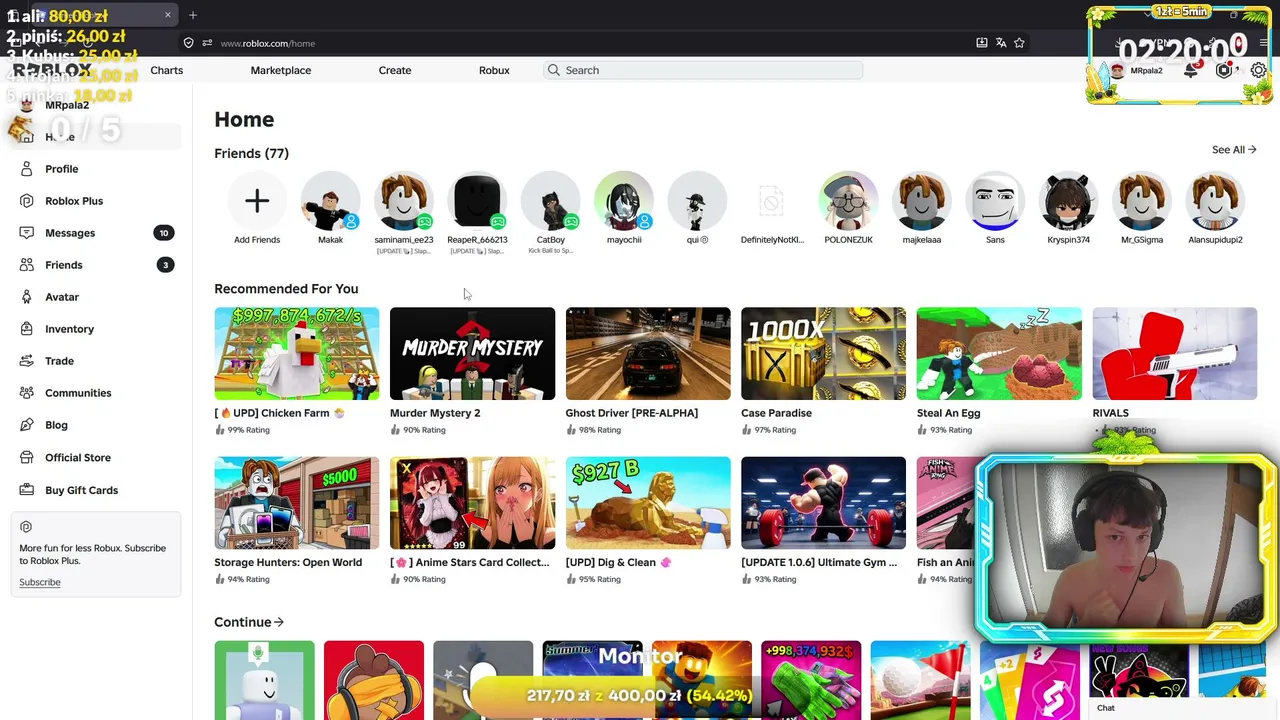Open the Charts tab in the top navigation
The image size is (1280, 720).
click(167, 70)
